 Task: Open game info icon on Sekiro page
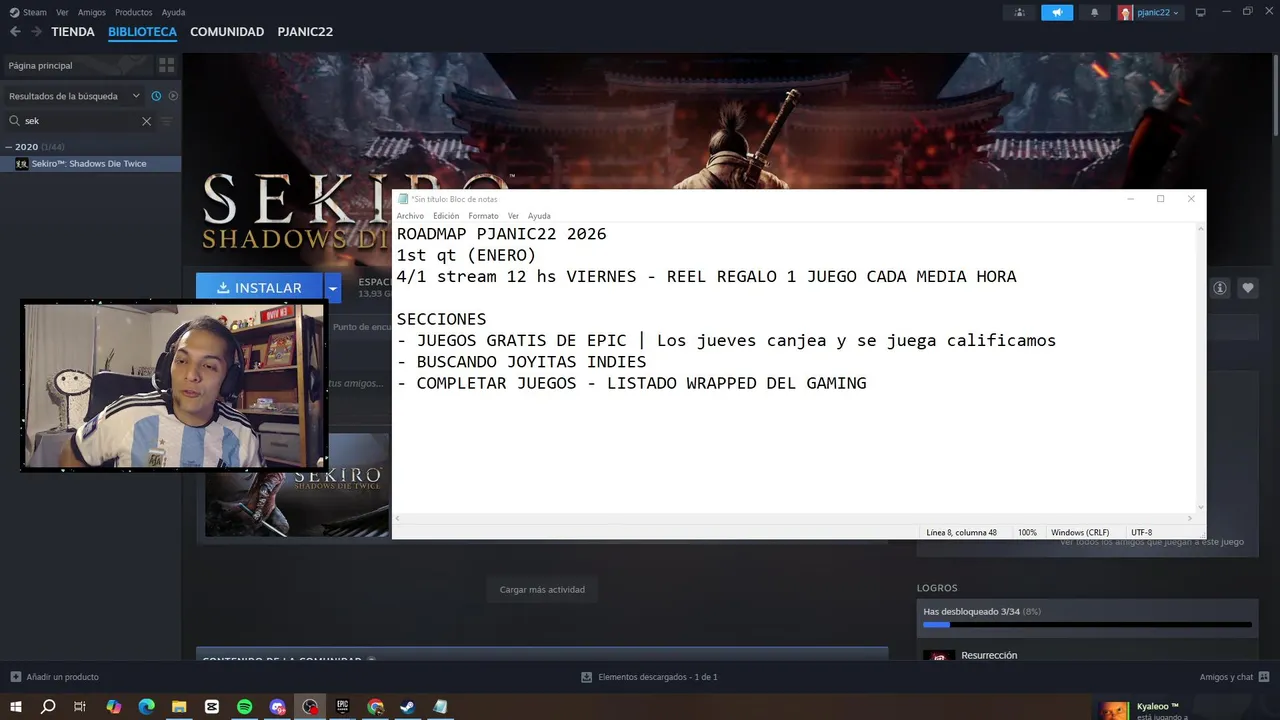[x=1220, y=288]
